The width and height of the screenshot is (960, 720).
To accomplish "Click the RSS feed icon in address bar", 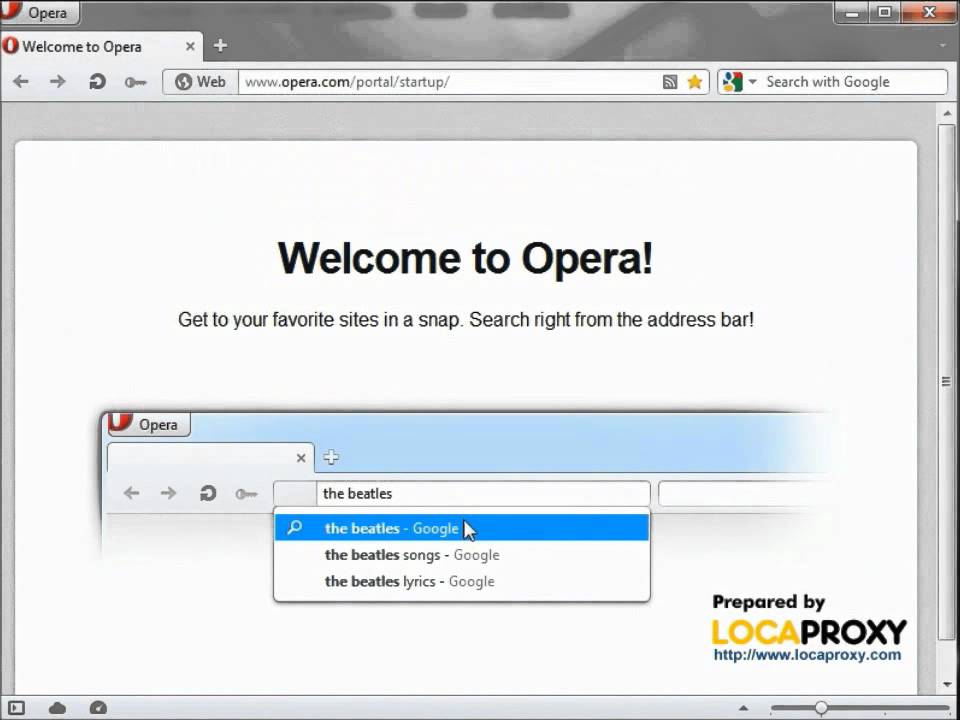I will [670, 82].
